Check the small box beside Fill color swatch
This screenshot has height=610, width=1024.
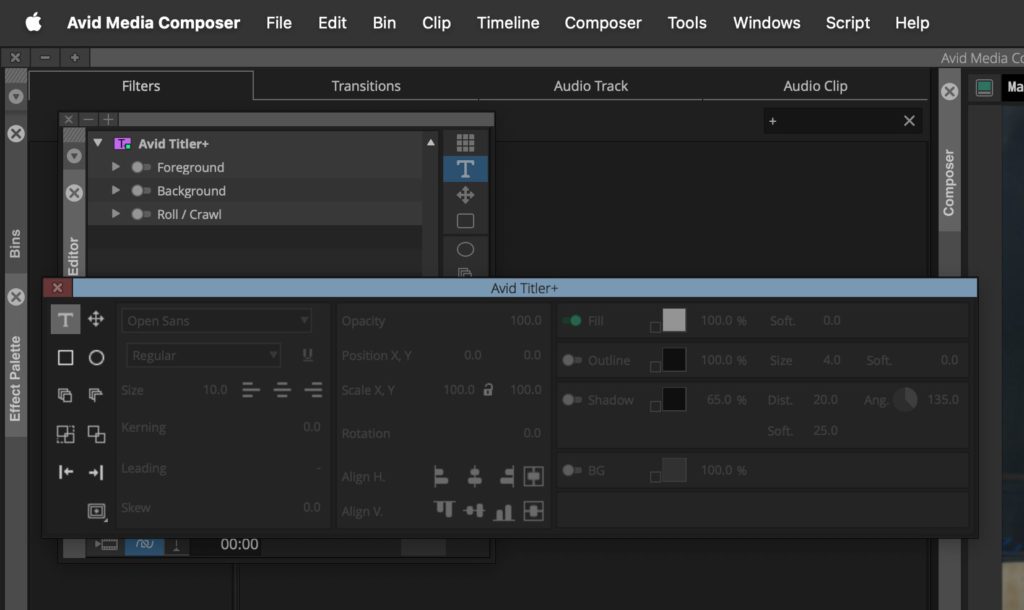[655, 327]
